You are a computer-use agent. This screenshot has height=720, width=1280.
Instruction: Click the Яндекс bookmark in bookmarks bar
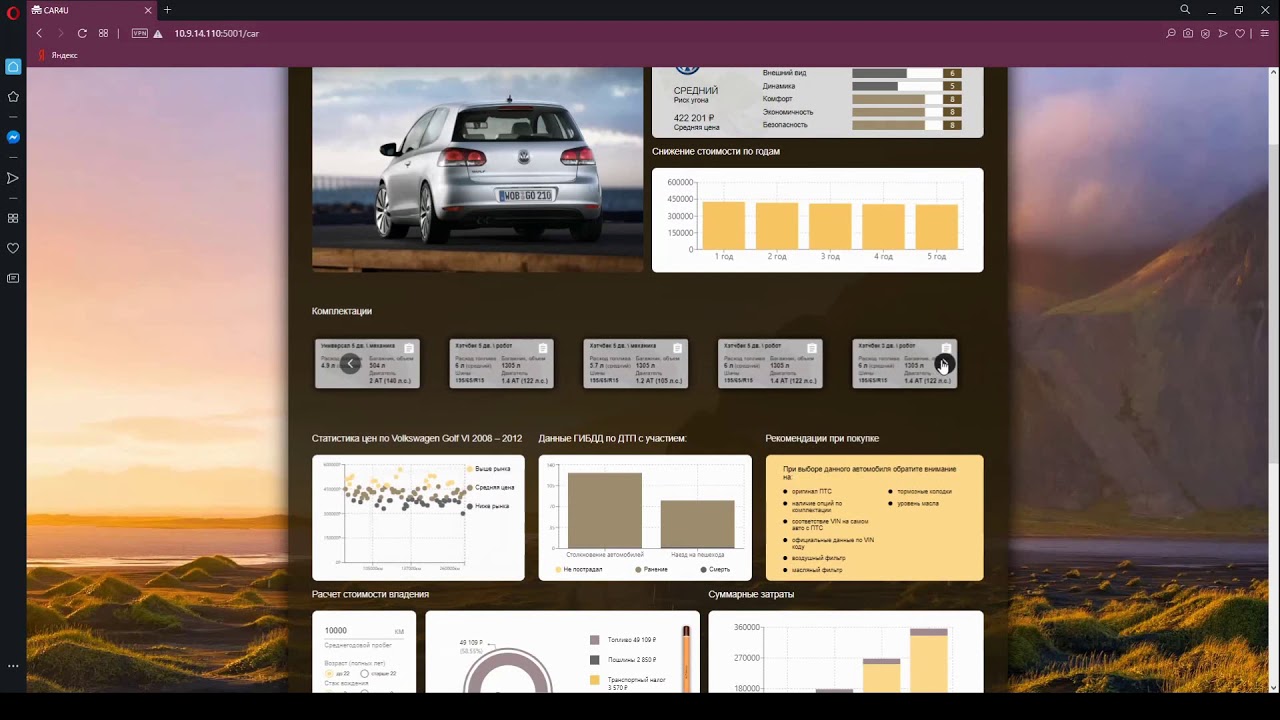pyautogui.click(x=58, y=55)
